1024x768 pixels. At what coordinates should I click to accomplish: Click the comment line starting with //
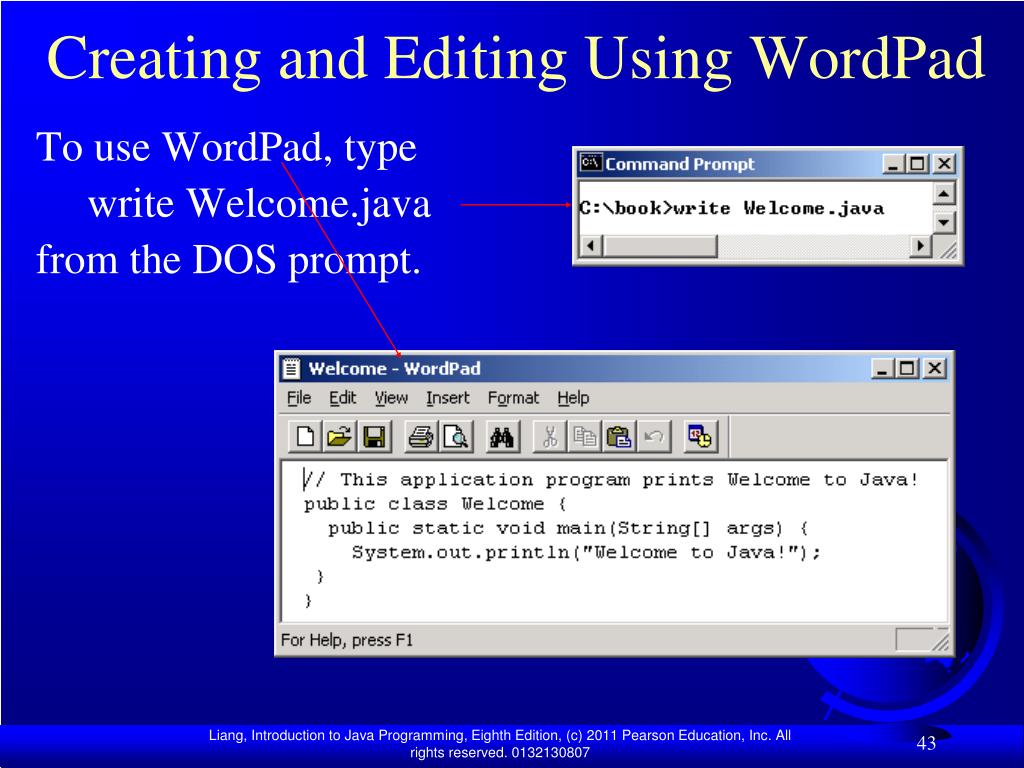point(611,480)
